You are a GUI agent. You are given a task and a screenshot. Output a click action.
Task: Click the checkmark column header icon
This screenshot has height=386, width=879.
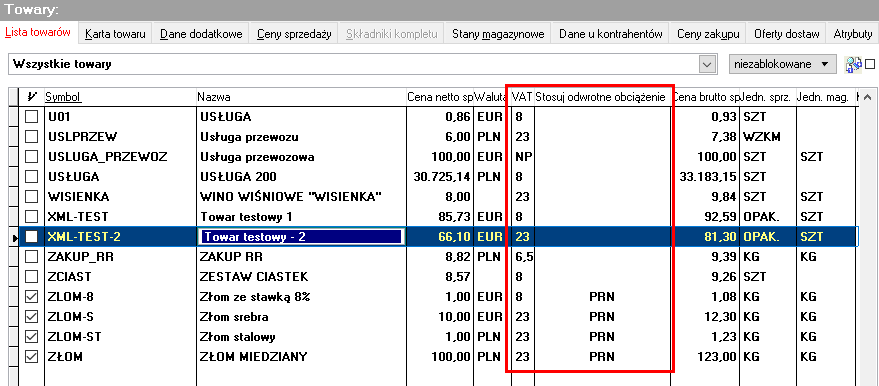pyautogui.click(x=33, y=97)
